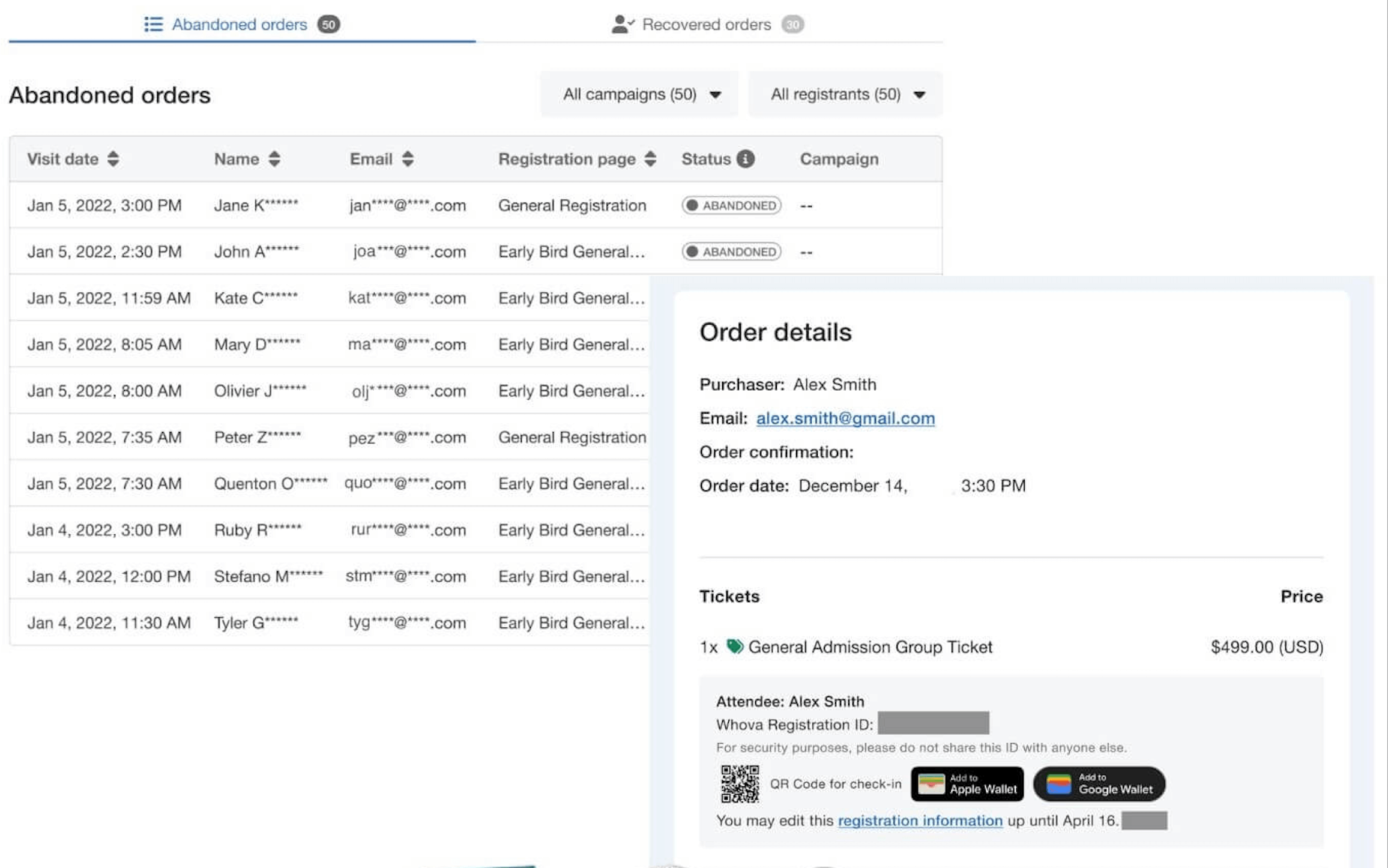The width and height of the screenshot is (1388, 868).
Task: Click the registration information link
Action: click(920, 820)
